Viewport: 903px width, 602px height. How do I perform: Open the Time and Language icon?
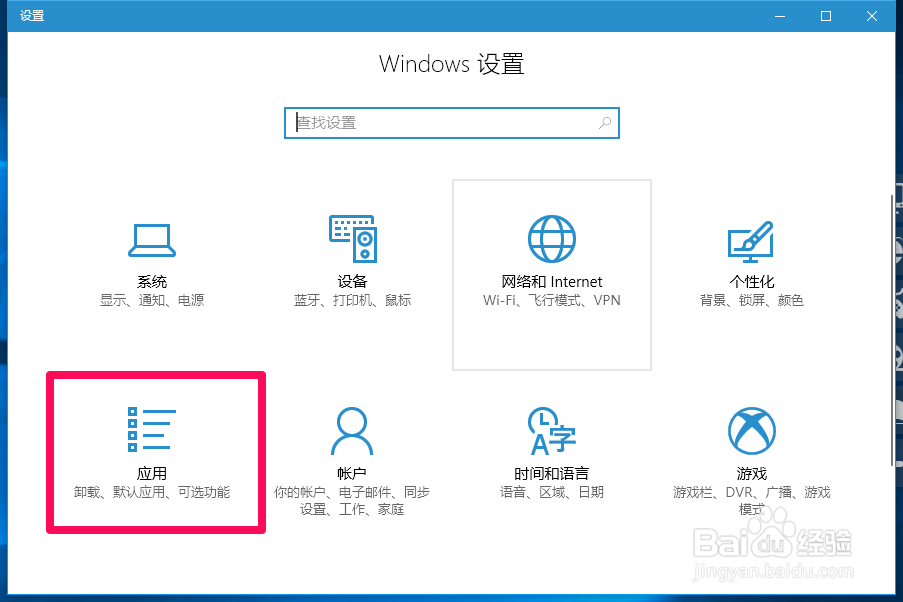click(x=552, y=430)
